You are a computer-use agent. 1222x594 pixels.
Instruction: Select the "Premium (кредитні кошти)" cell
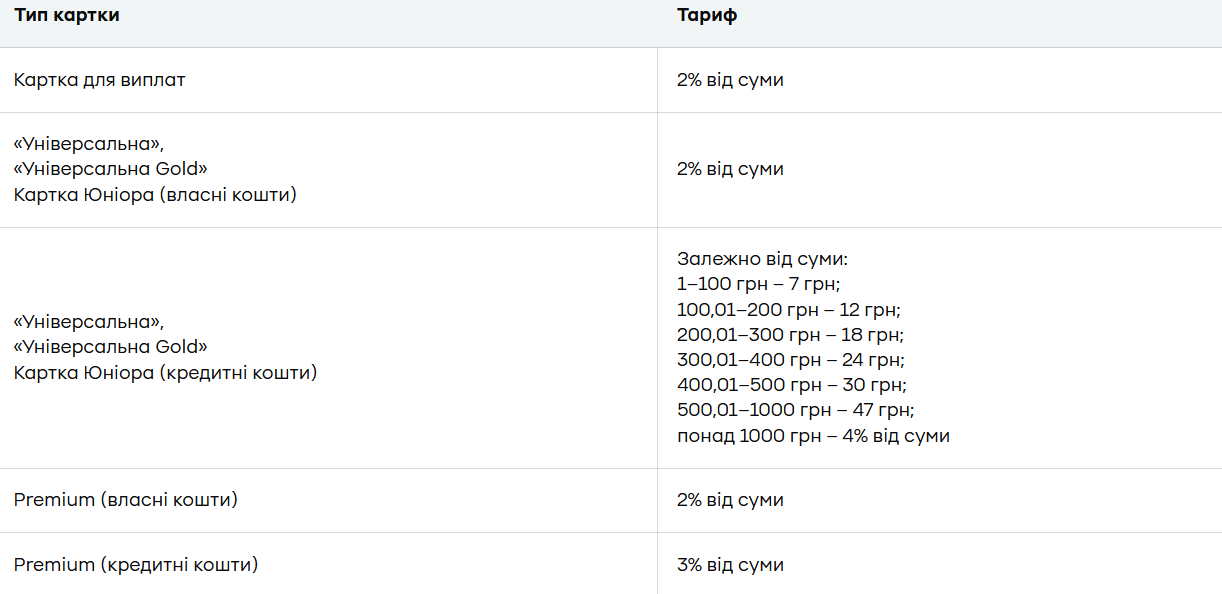136,565
